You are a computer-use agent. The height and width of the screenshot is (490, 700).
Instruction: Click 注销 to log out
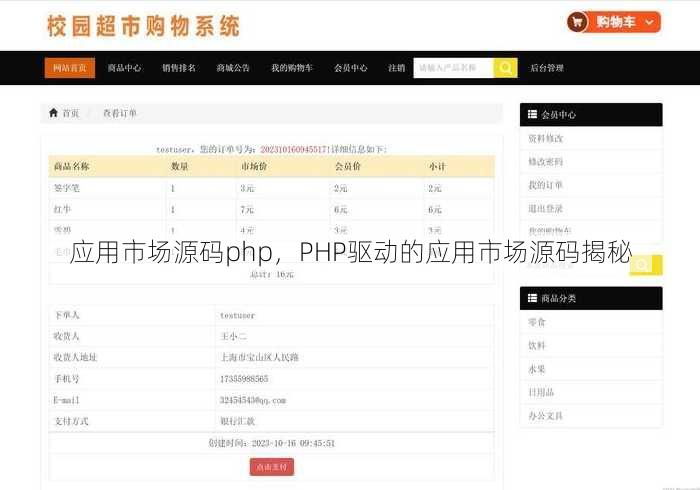396,68
